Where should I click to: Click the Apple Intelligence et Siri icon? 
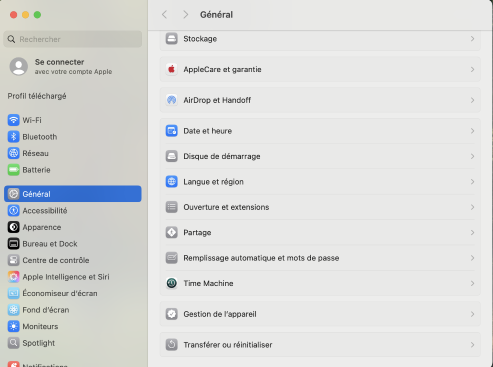[14, 277]
